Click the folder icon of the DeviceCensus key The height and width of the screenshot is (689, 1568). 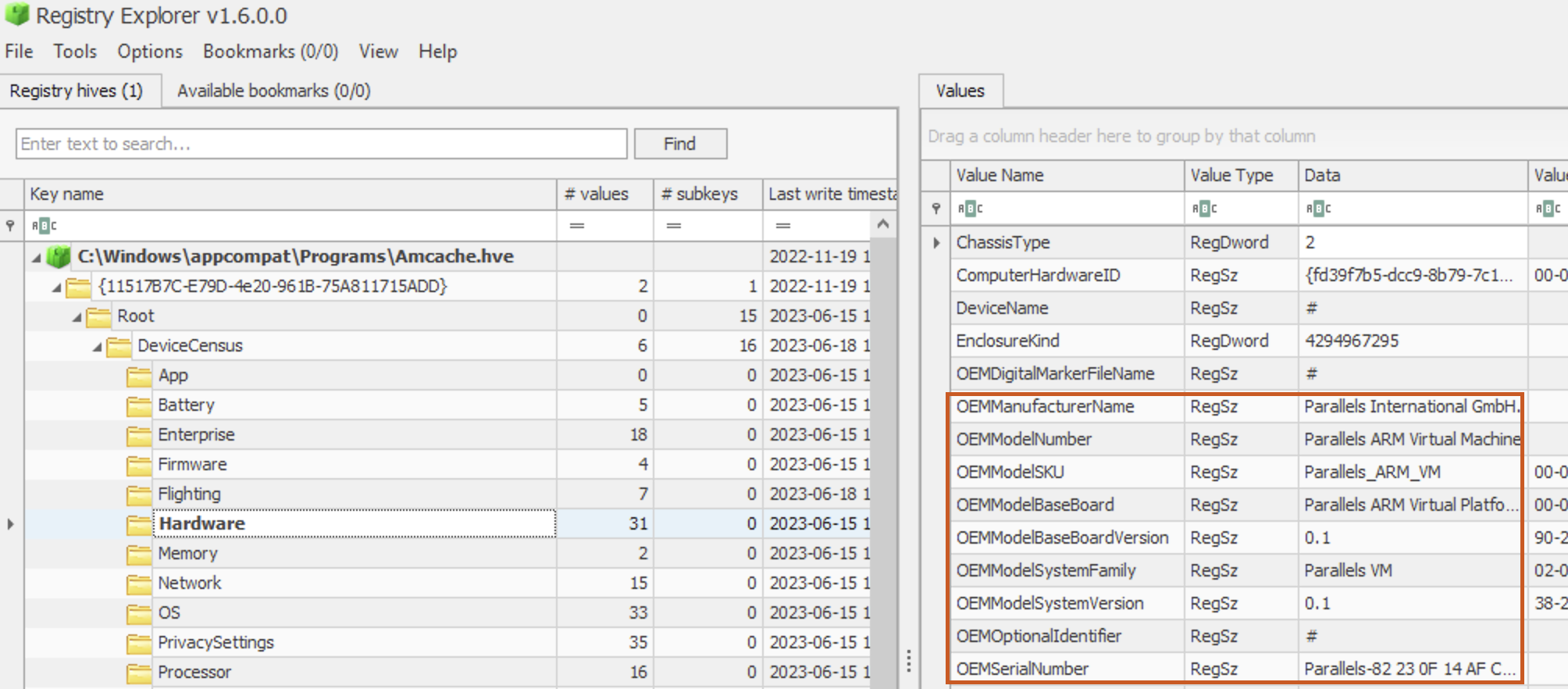119,347
